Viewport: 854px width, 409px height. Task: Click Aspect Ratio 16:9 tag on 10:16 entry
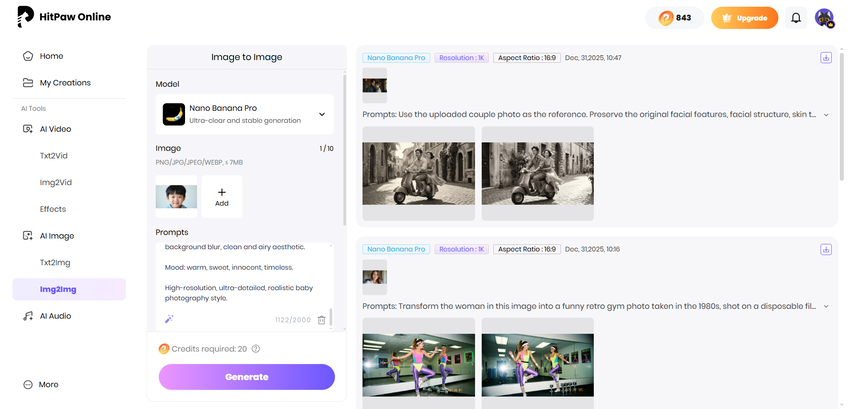(x=527, y=249)
